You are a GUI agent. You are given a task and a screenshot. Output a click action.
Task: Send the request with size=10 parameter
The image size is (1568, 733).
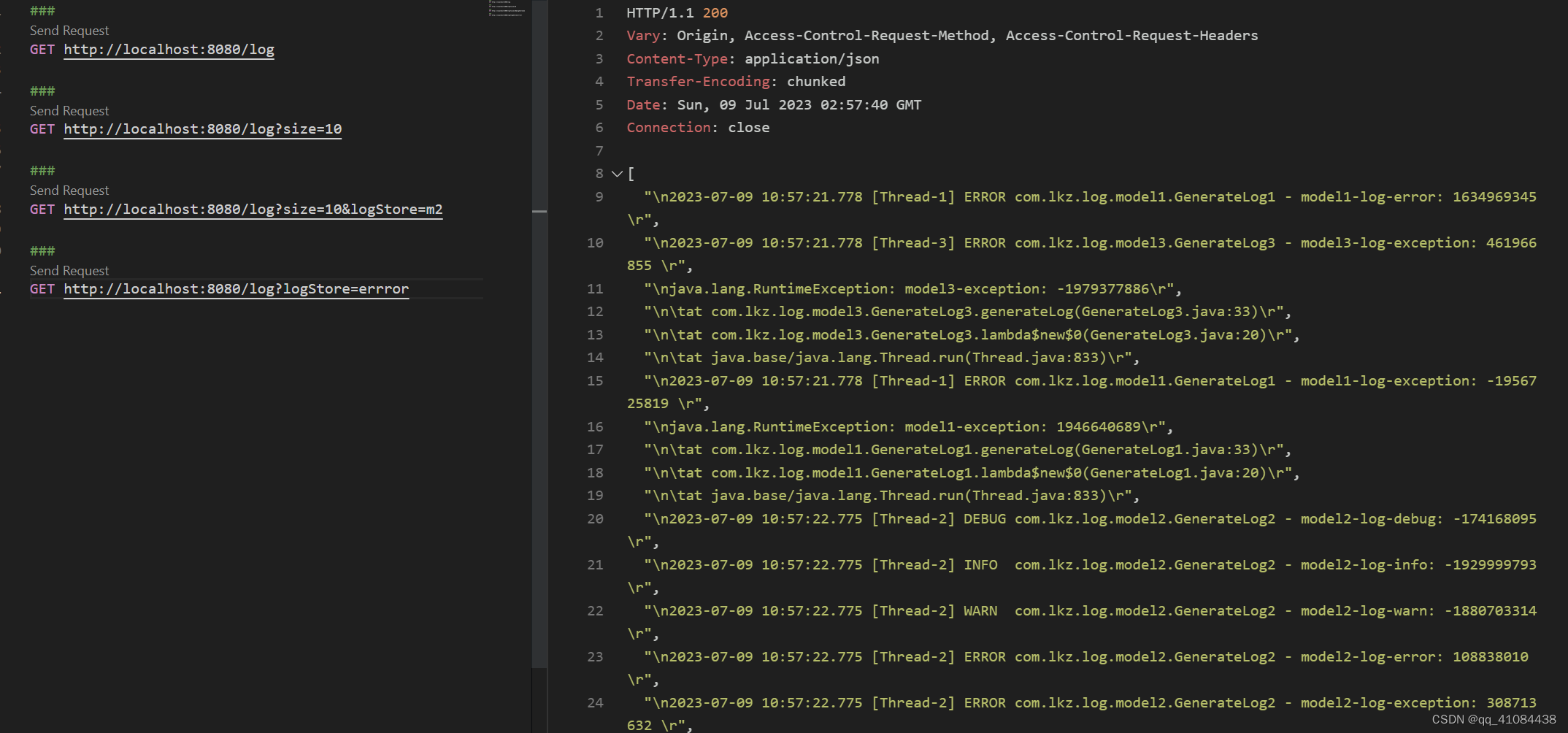click(x=69, y=110)
